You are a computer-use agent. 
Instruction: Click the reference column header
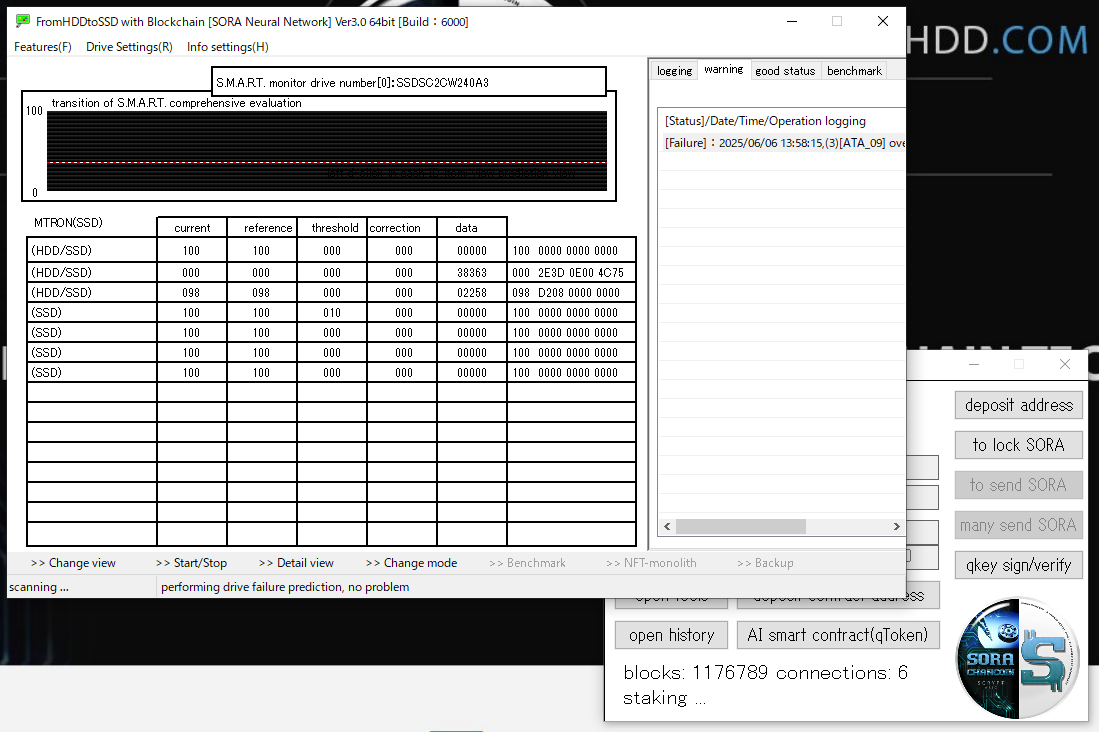tap(262, 228)
